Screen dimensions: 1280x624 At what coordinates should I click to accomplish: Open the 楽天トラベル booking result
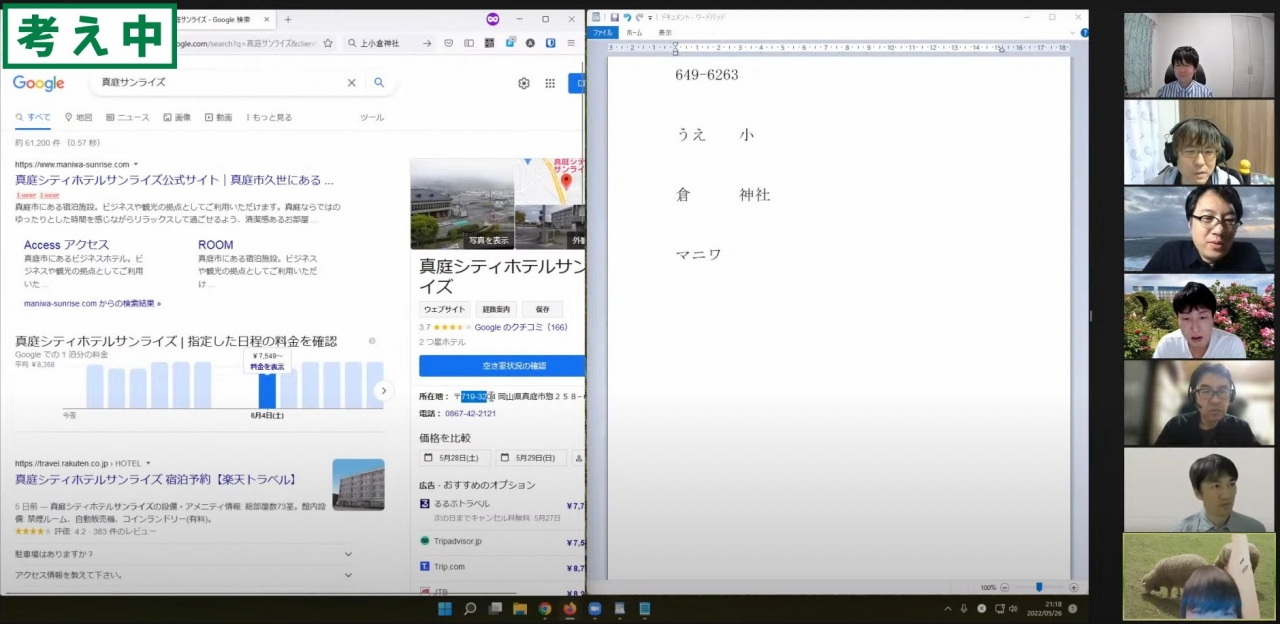coord(156,480)
